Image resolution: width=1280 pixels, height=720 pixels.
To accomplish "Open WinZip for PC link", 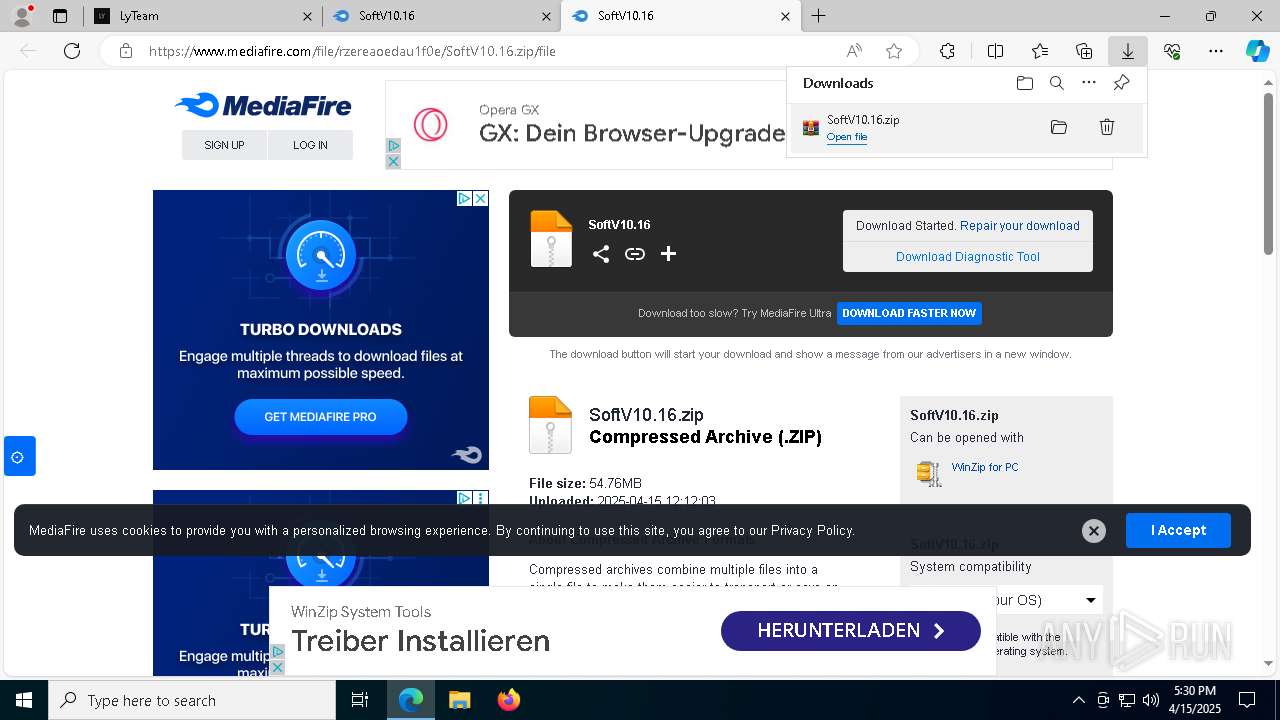I will 985,467.
